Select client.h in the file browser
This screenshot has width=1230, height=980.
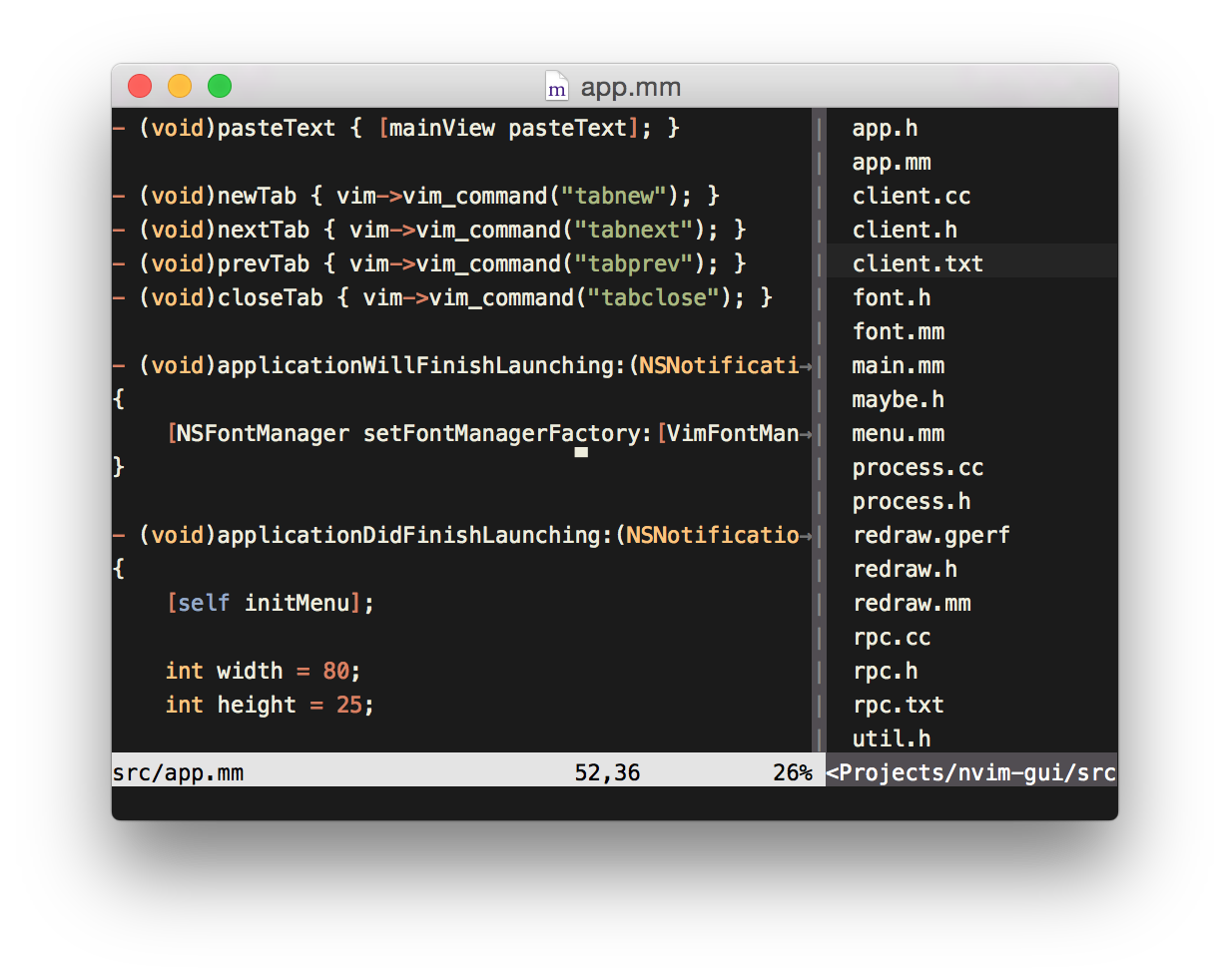[x=905, y=230]
